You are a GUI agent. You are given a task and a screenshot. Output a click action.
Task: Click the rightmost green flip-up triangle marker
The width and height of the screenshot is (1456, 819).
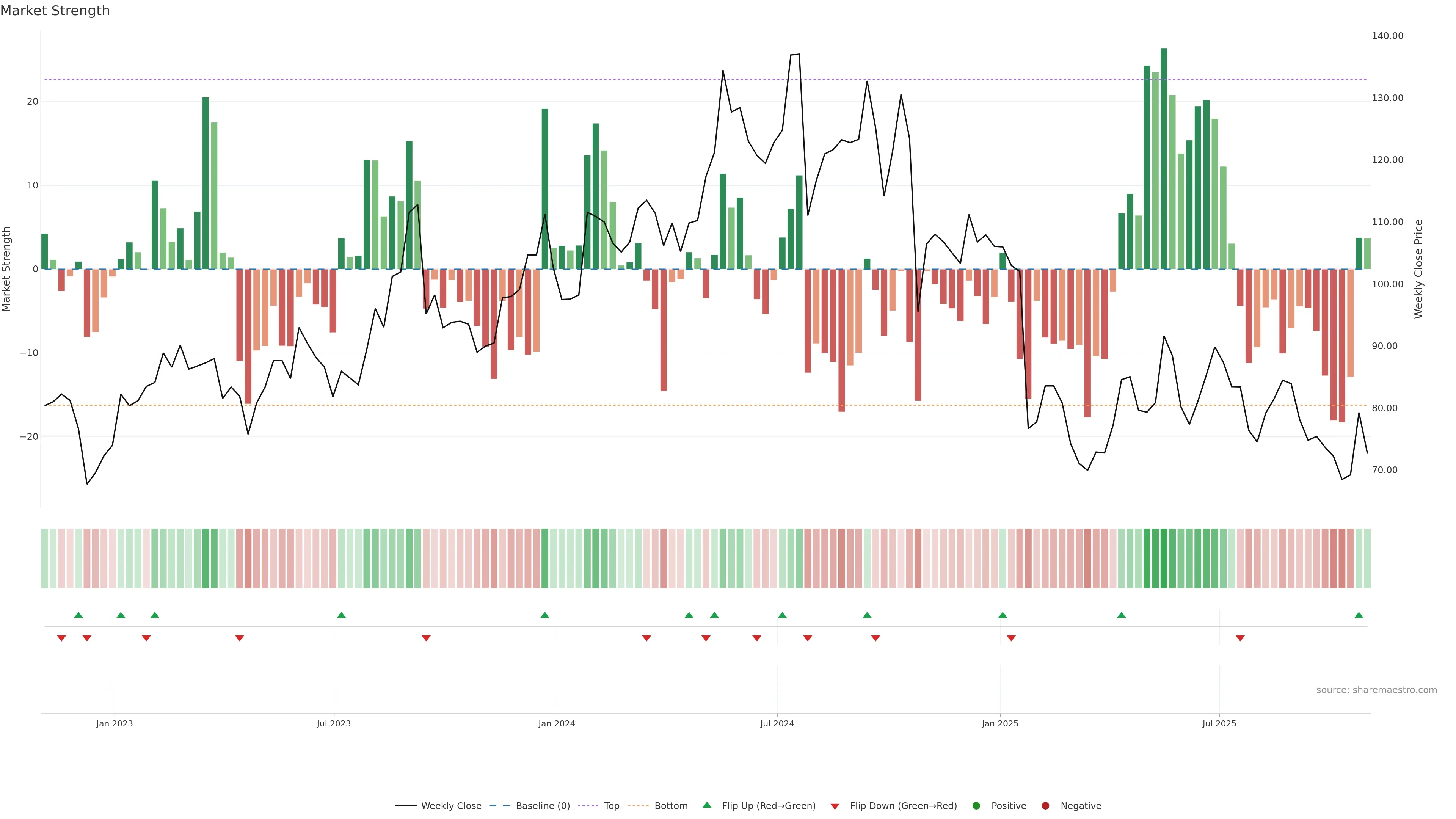(1359, 615)
